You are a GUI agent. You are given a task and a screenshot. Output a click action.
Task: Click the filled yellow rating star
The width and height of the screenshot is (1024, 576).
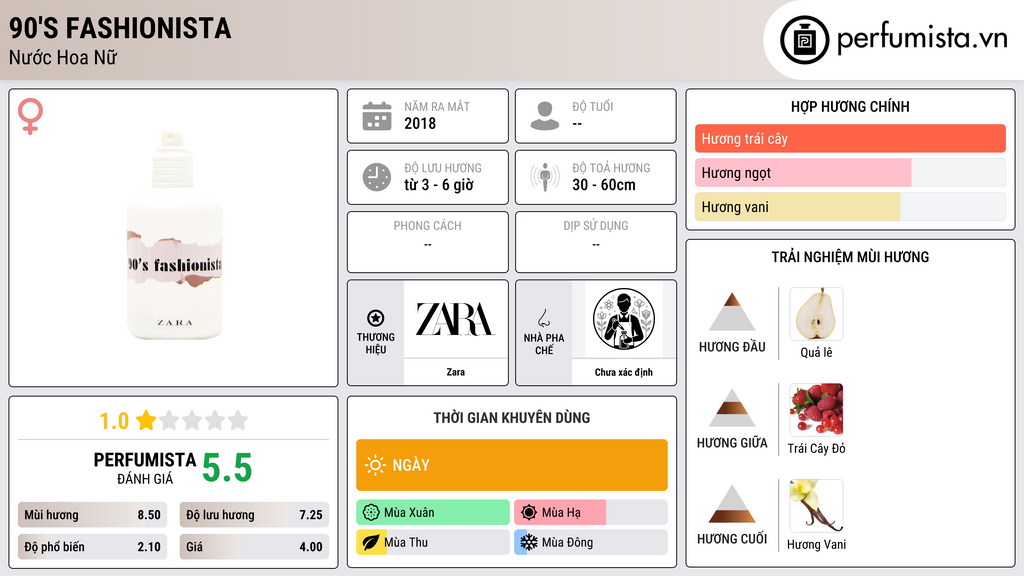click(x=146, y=420)
